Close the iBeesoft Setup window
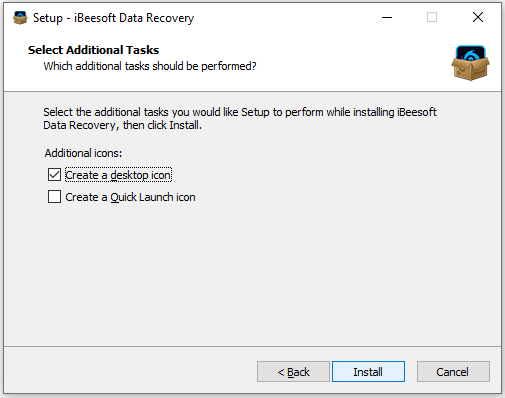The height and width of the screenshot is (398, 505). pos(478,17)
